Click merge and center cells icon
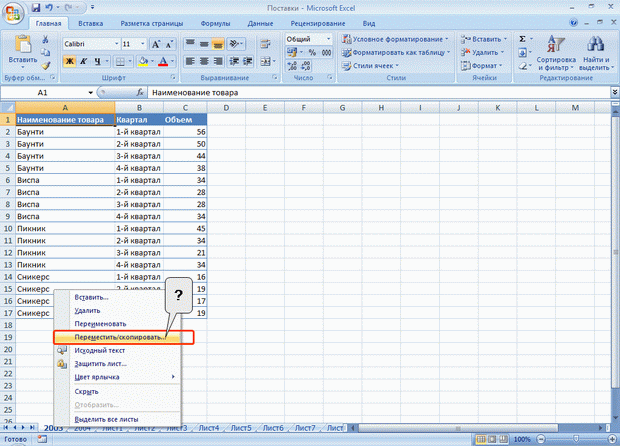Screen dimensions: 620x446 [x=265, y=61]
